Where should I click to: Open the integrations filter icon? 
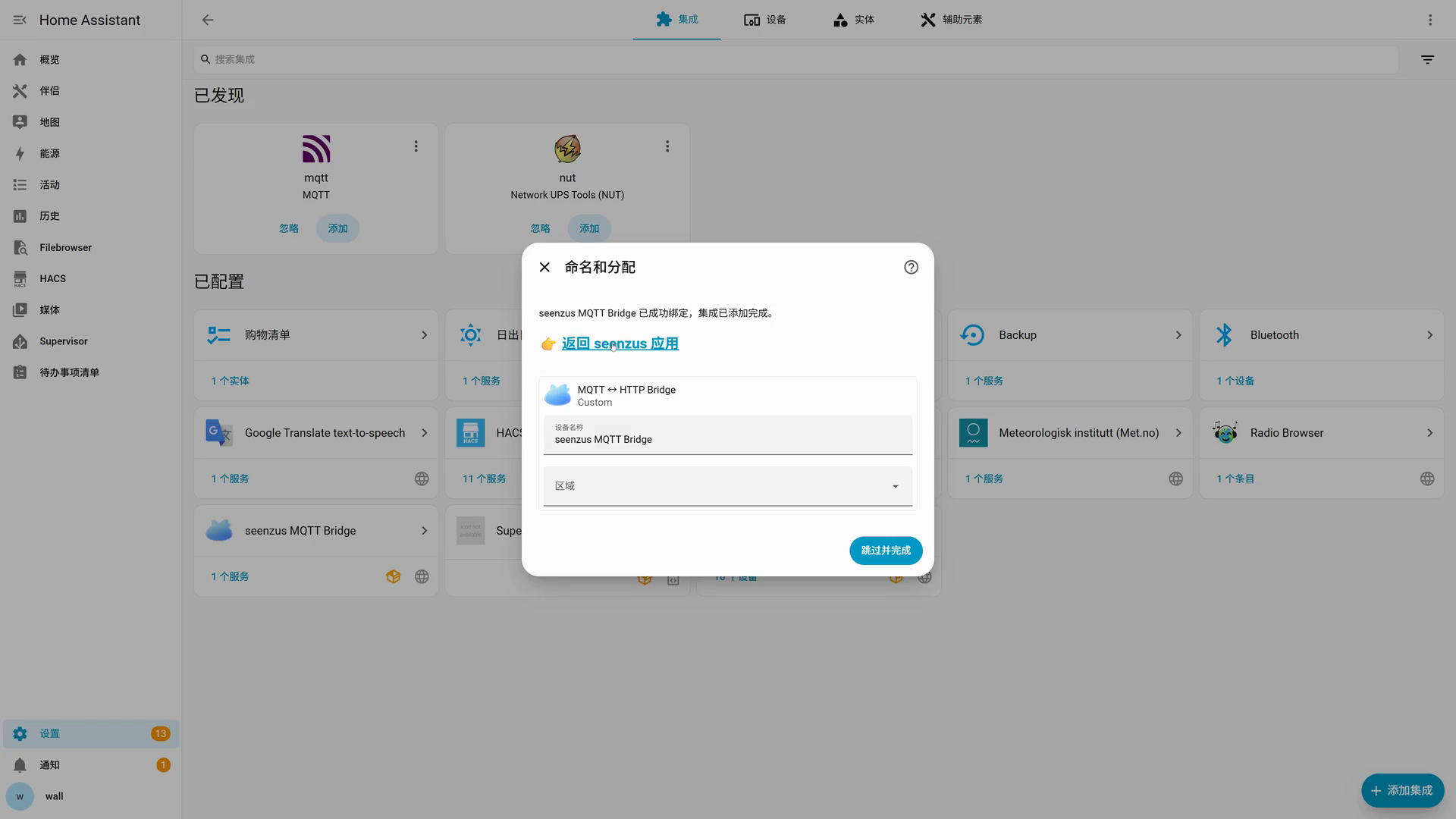1427,59
